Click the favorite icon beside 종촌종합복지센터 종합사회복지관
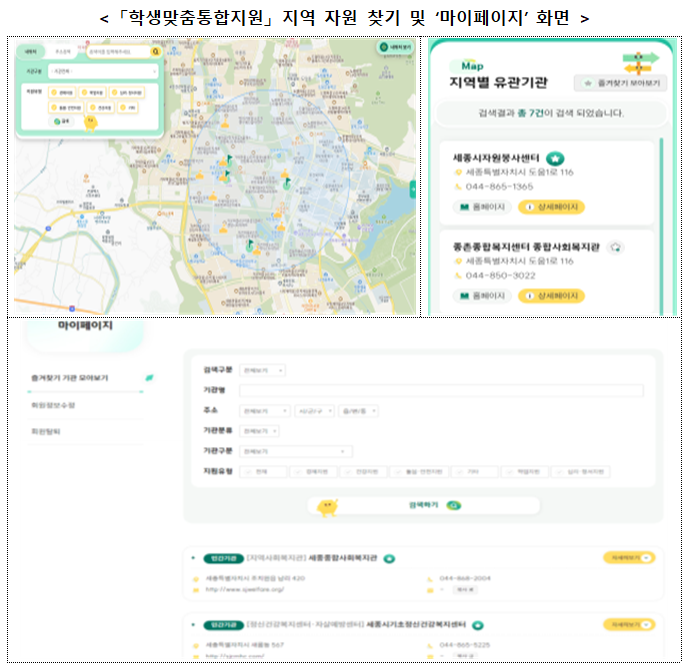 tap(616, 246)
